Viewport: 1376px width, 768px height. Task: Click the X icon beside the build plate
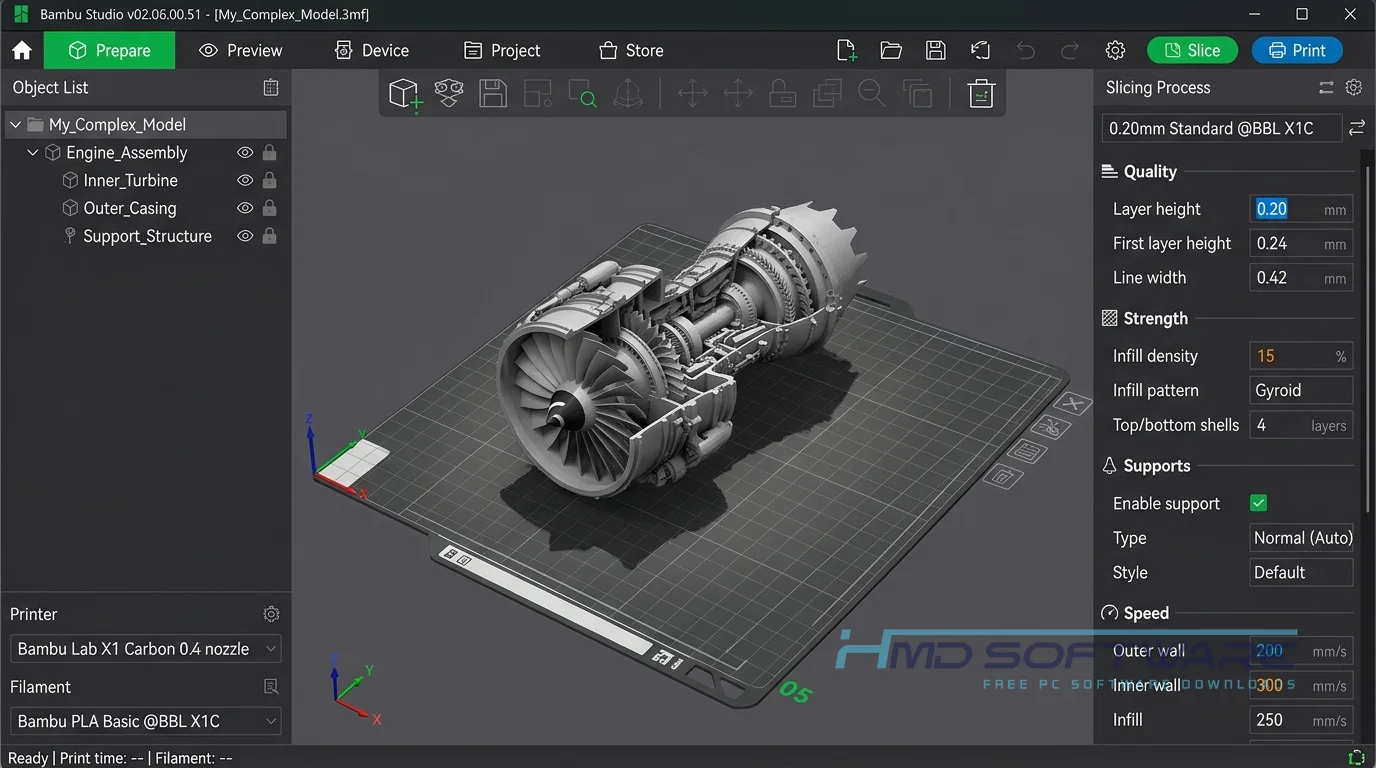1073,404
